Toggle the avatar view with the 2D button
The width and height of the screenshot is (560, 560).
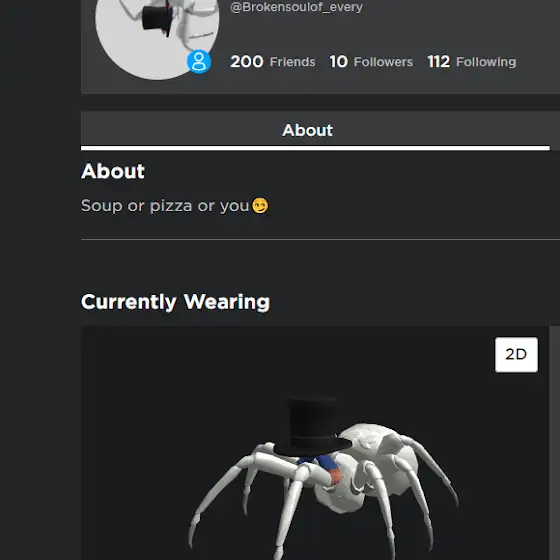(516, 355)
